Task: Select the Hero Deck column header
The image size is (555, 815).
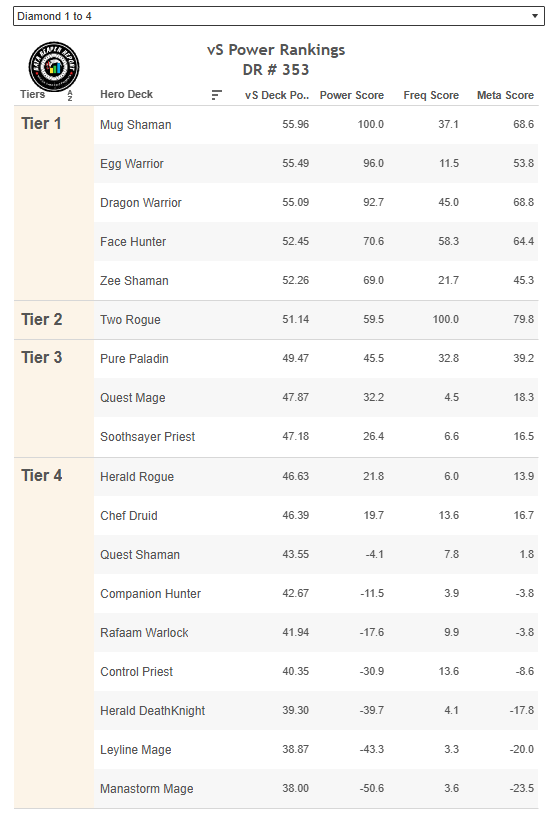Action: click(126, 95)
